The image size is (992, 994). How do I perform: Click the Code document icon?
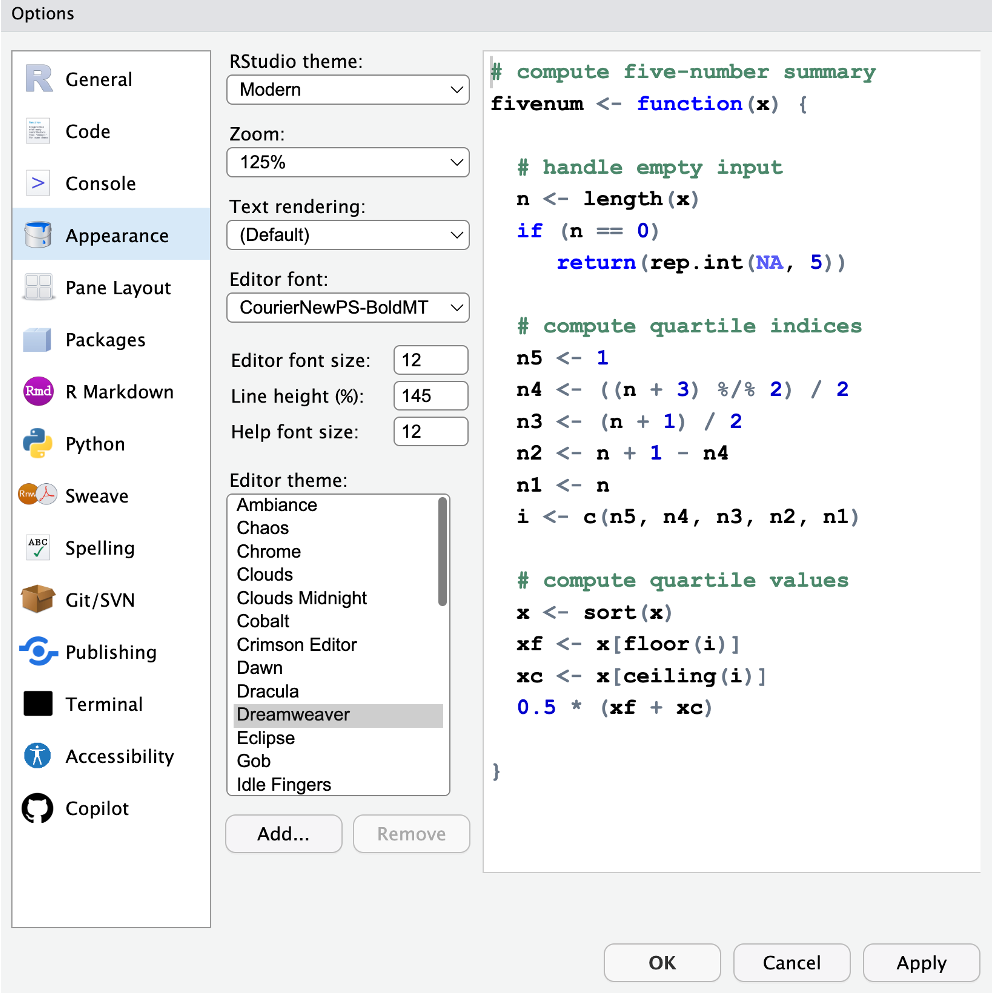[x=38, y=131]
